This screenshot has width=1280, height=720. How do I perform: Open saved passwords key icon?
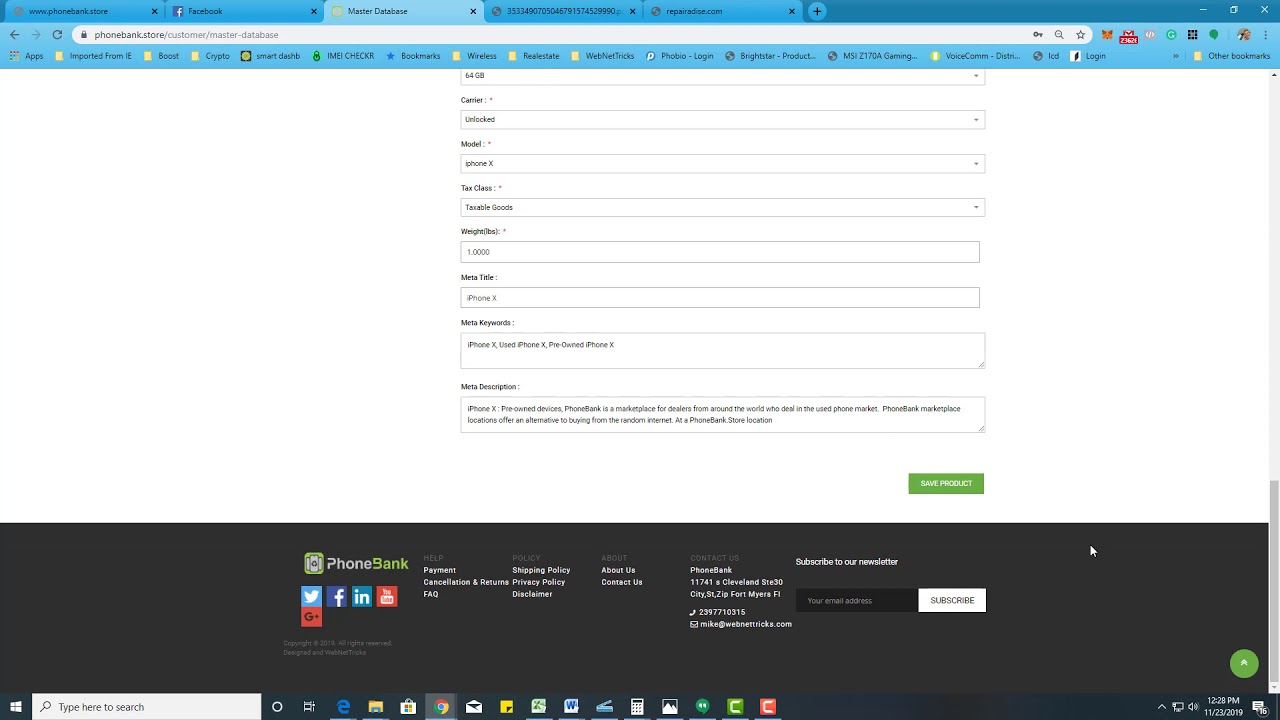(x=1038, y=34)
